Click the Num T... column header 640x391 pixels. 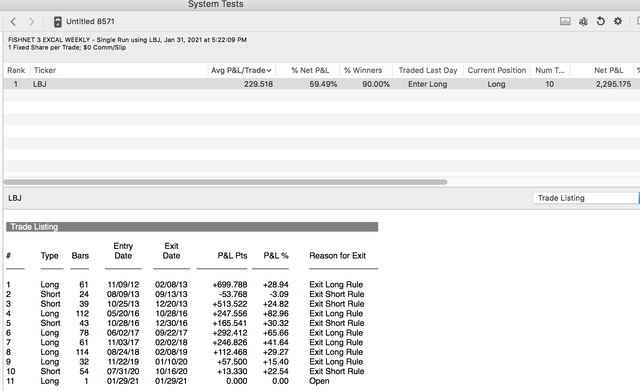click(x=550, y=70)
